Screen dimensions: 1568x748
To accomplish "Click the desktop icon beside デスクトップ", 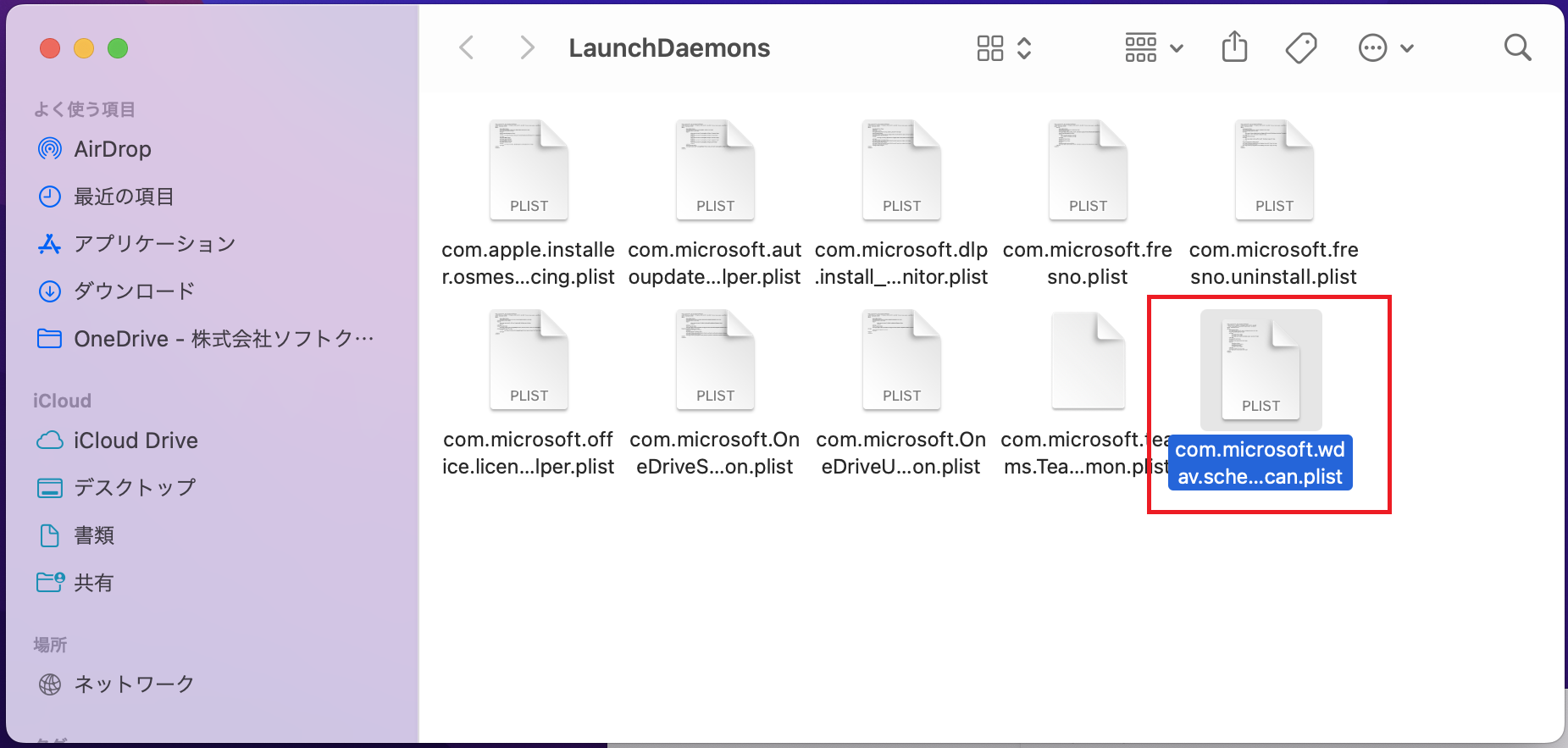I will point(50,488).
